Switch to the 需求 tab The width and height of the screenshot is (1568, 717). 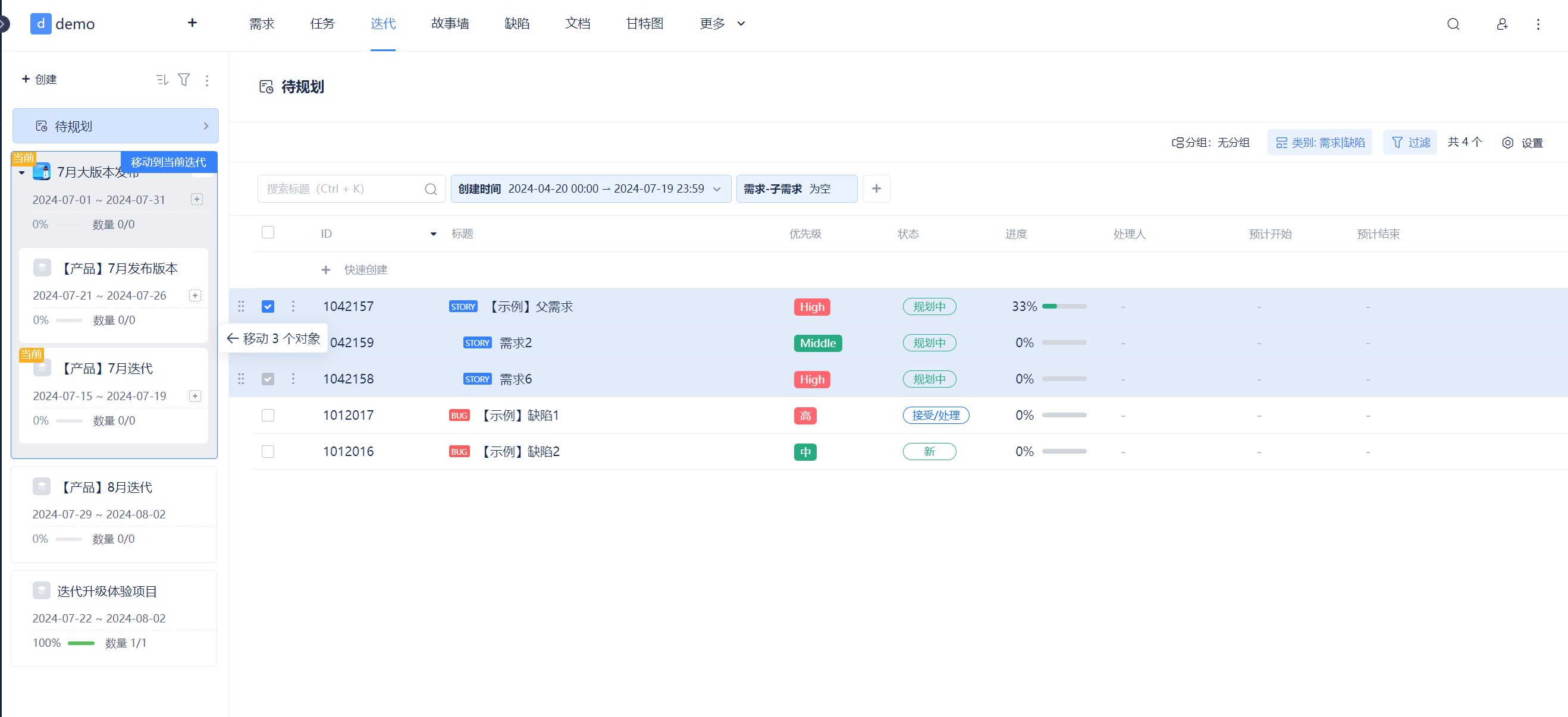click(x=262, y=24)
